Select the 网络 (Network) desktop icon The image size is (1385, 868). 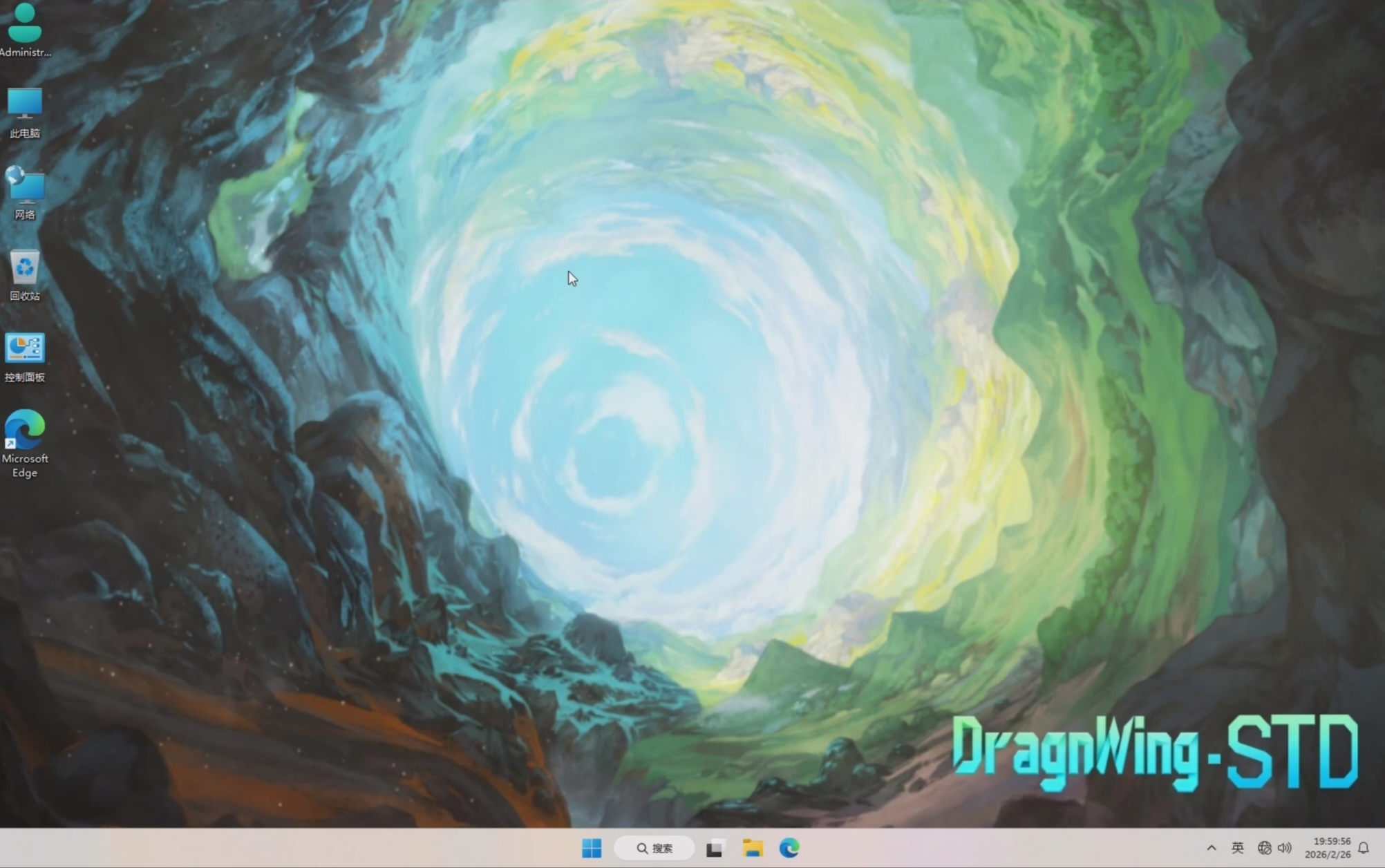[x=25, y=185]
